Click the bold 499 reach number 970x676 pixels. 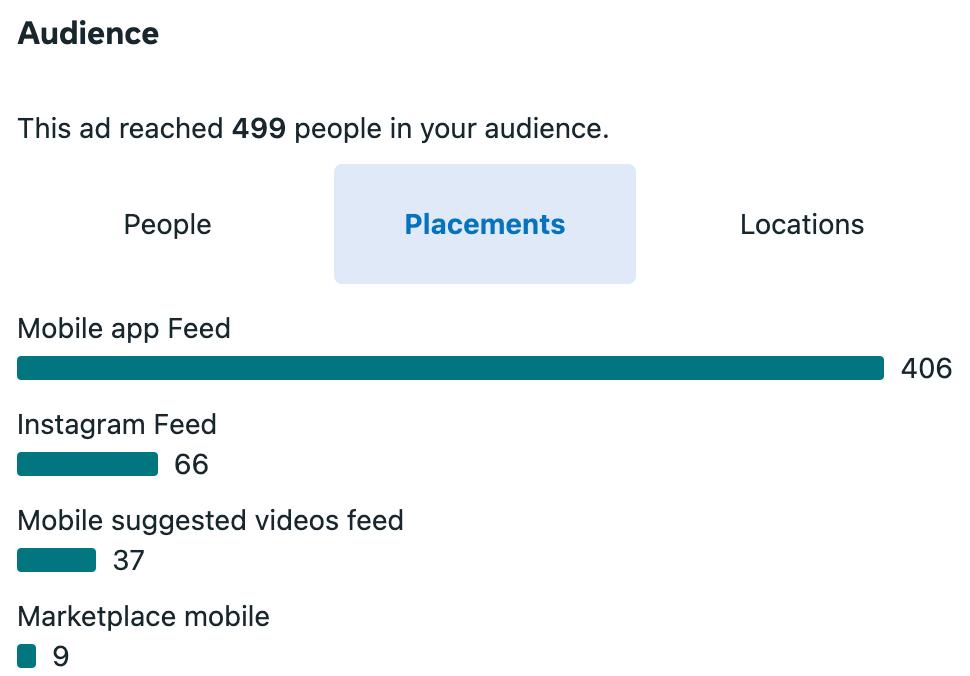click(x=259, y=129)
